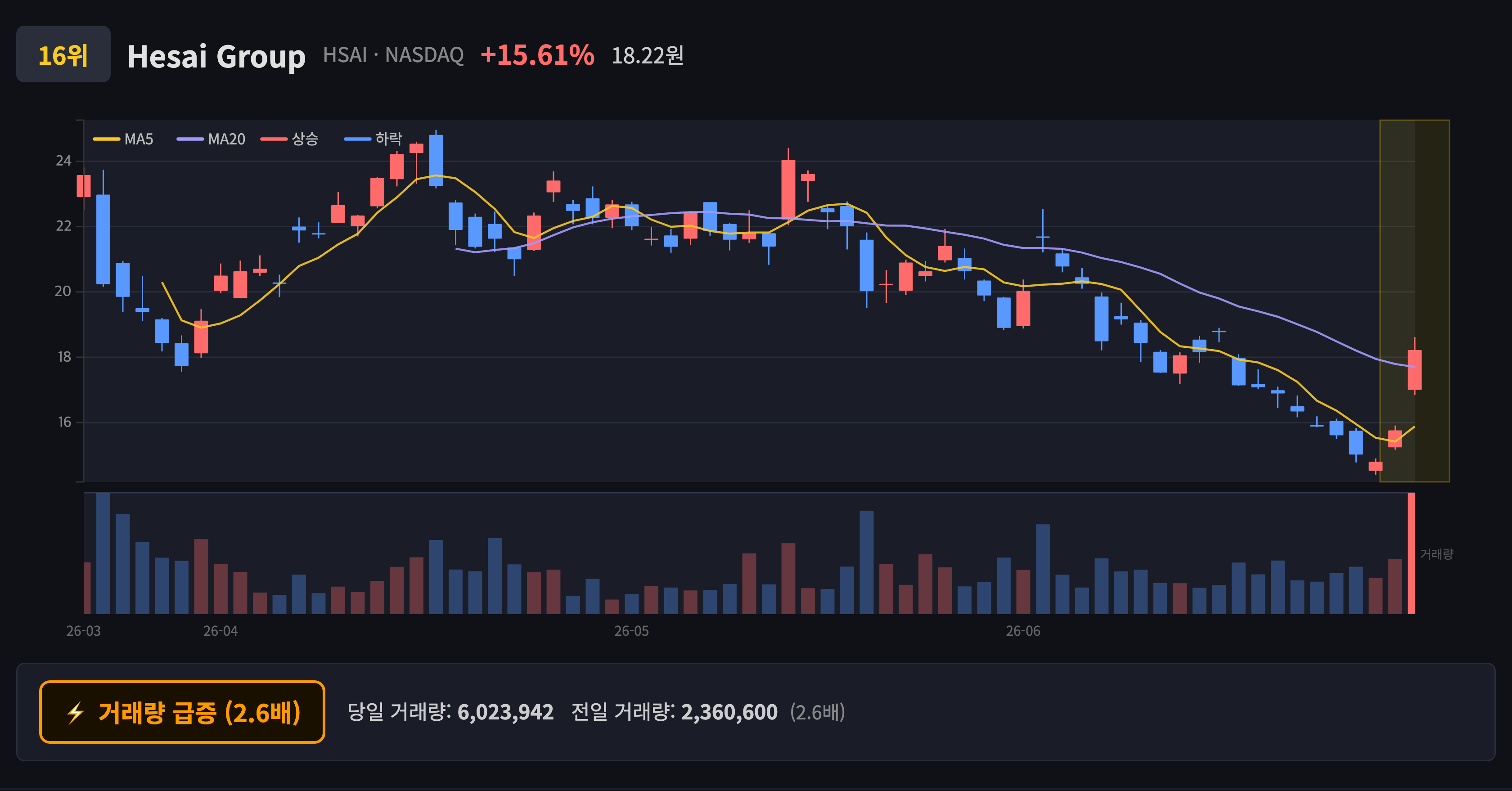
Task: Click the lightning bolt icon in the badge
Action: click(x=75, y=713)
